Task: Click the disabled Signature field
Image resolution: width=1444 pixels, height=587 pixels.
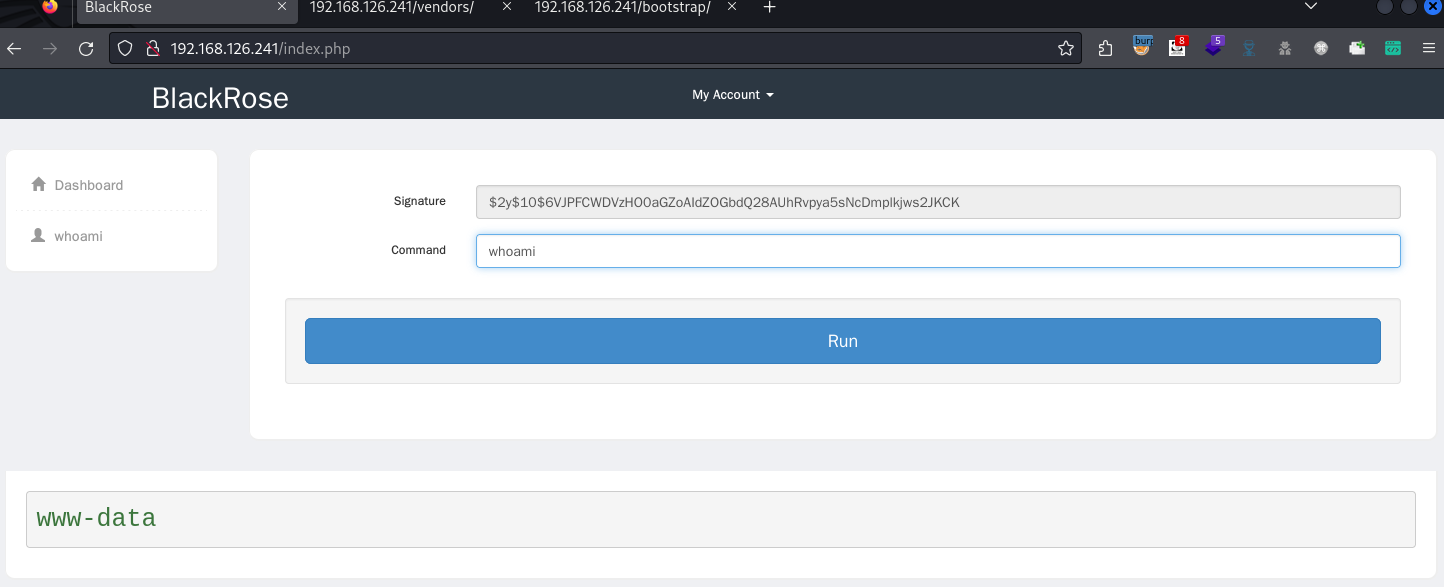Action: (x=938, y=202)
